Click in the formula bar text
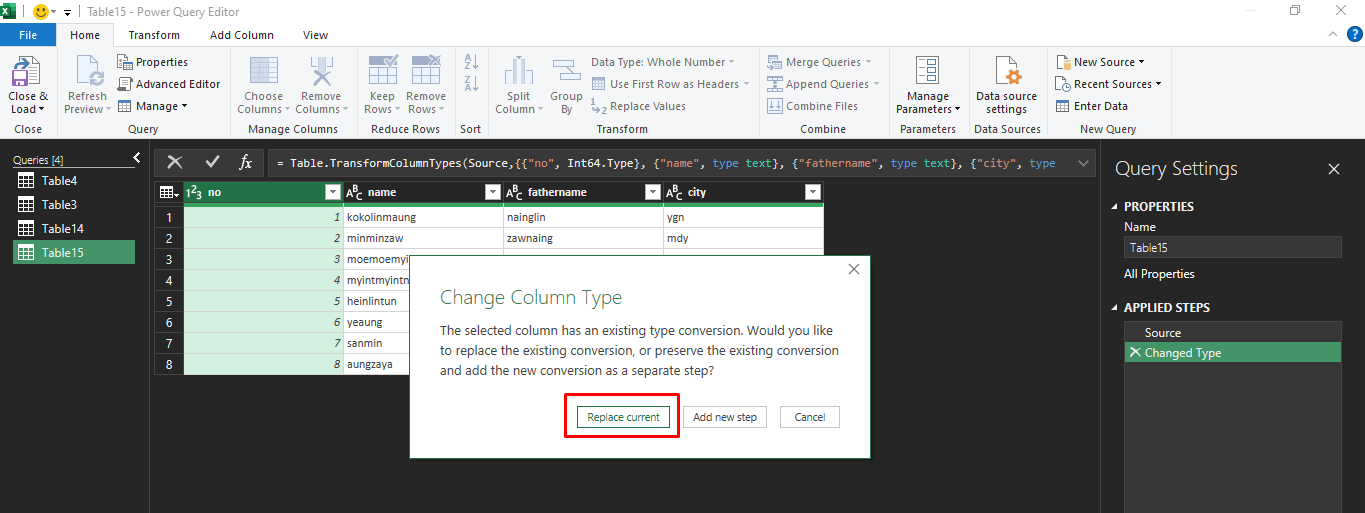Viewport: 1365px width, 513px height. [668, 163]
